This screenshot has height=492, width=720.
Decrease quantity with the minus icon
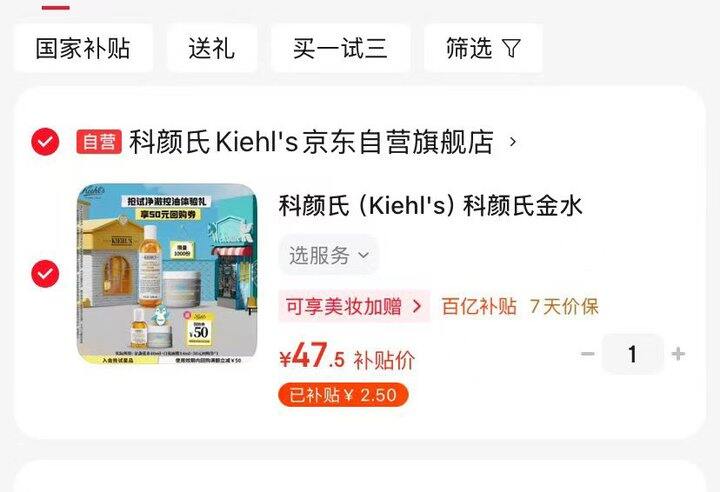coord(588,354)
